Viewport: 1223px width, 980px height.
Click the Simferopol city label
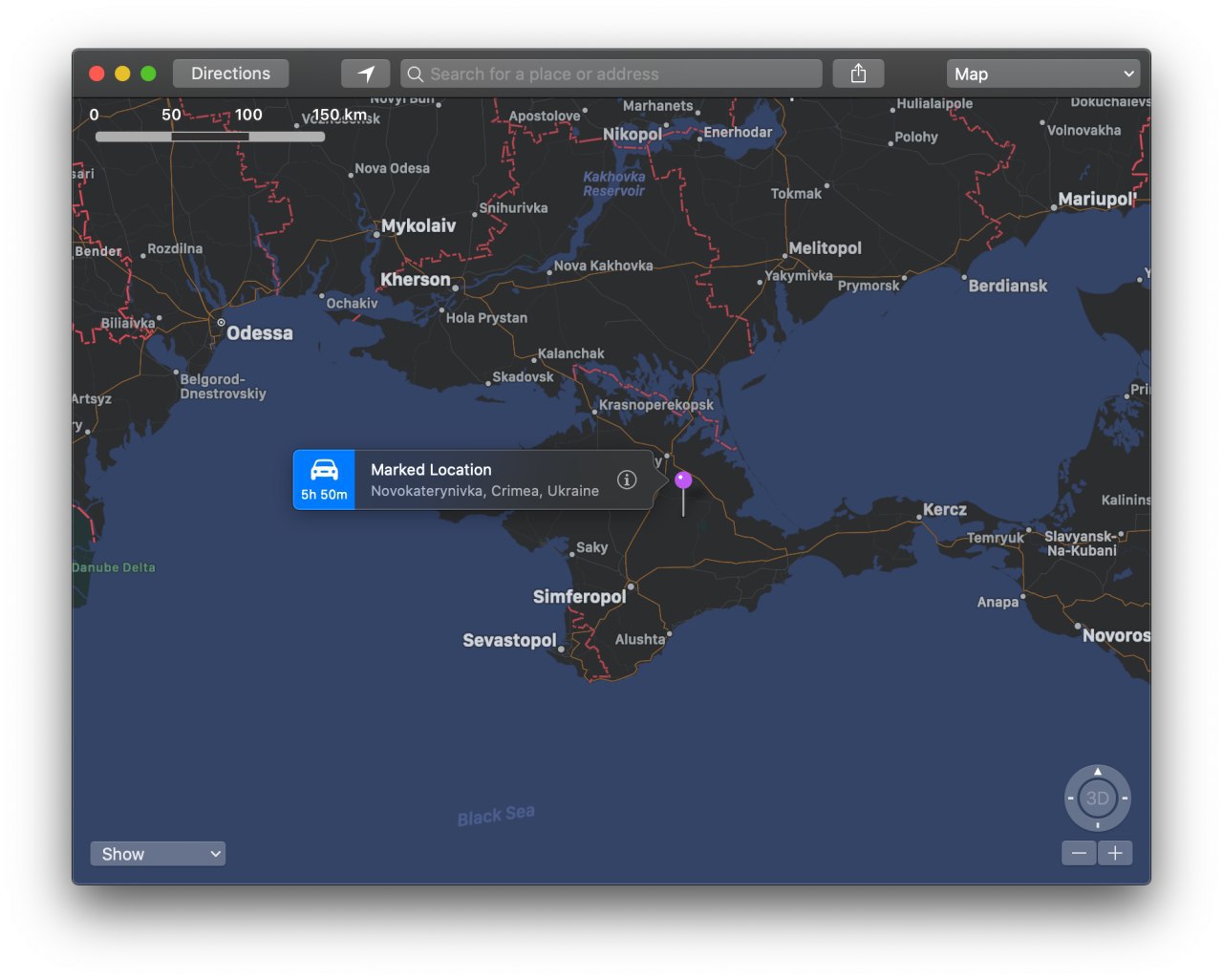point(579,597)
